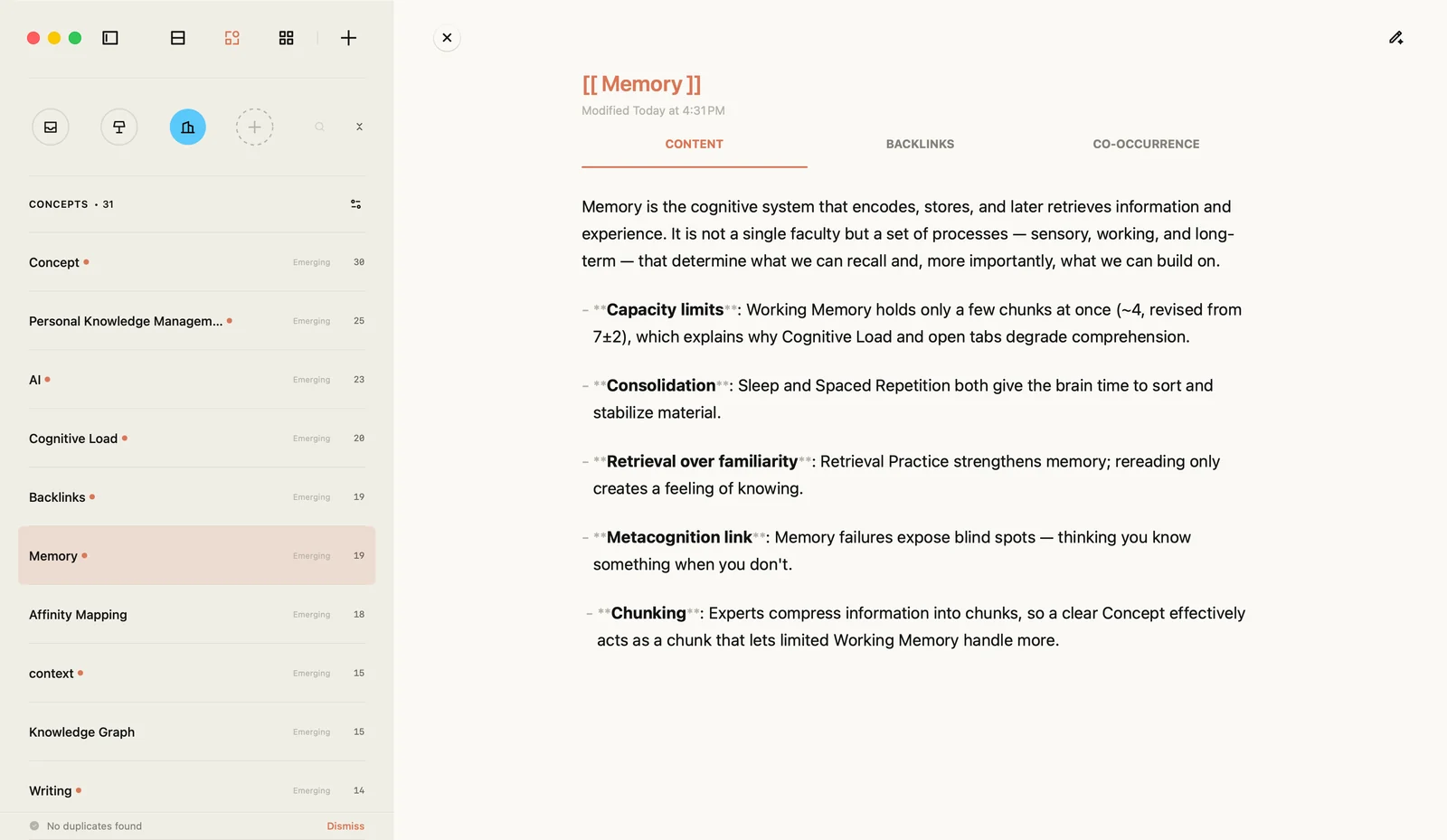Image resolution: width=1447 pixels, height=840 pixels.
Task: Click the Consolidation bullet heading
Action: pos(661,386)
